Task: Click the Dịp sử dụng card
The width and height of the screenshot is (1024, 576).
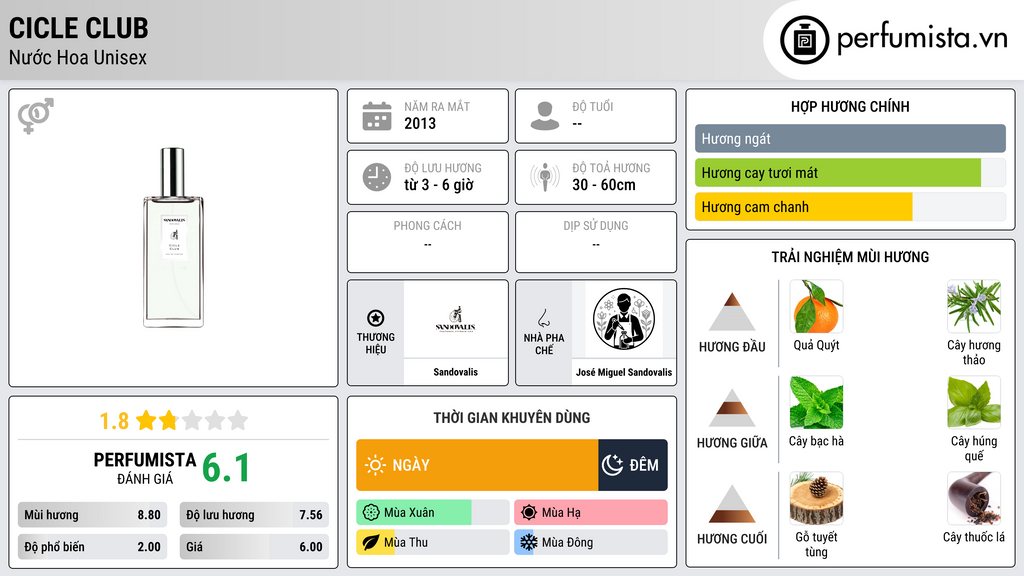Action: point(596,242)
